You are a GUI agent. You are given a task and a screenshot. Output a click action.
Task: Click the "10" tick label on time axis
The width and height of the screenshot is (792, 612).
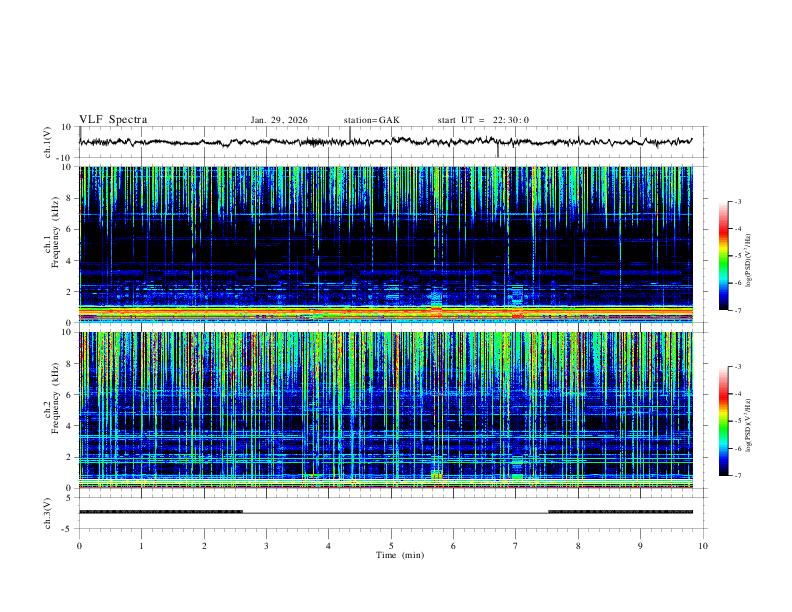[x=703, y=546]
